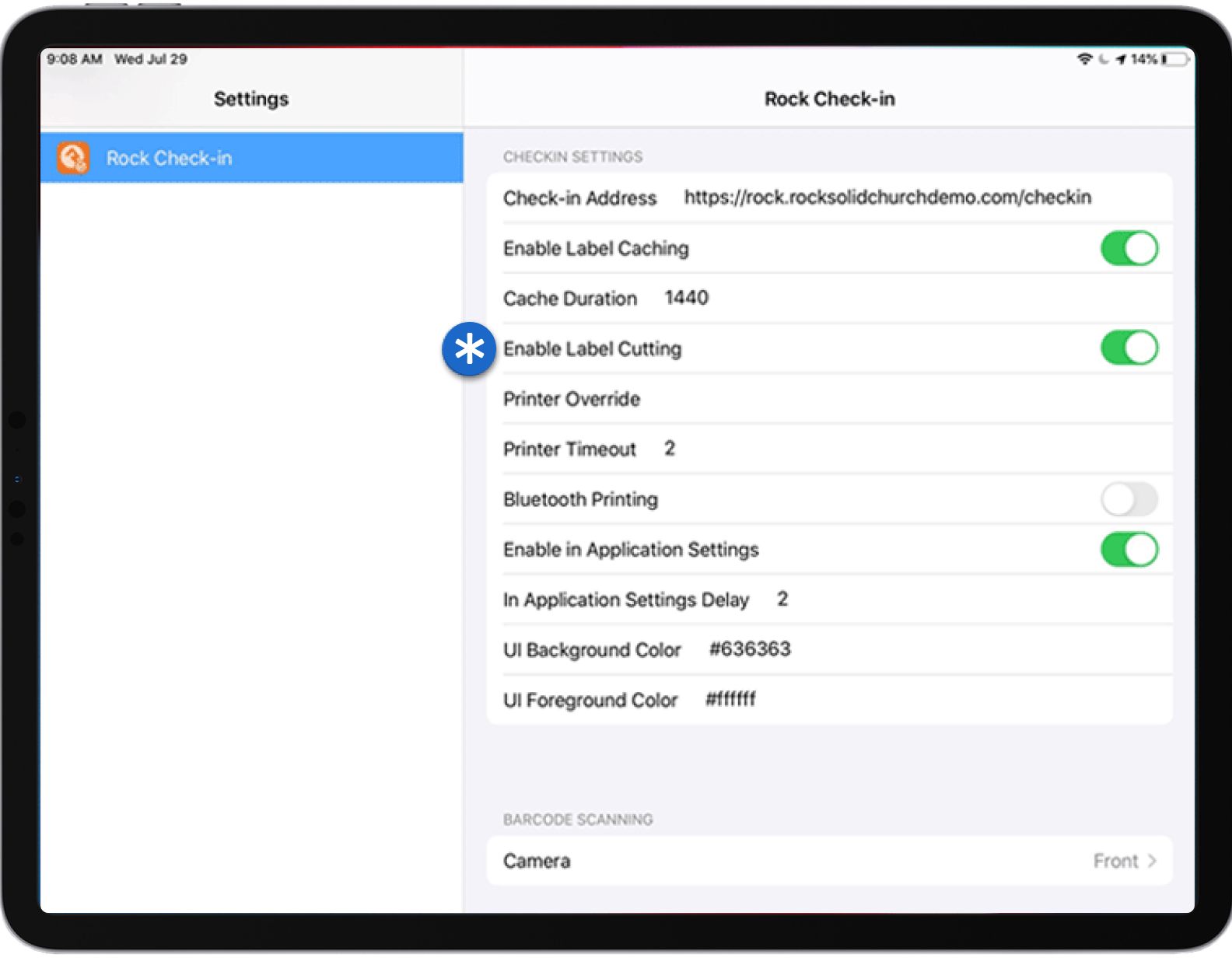This screenshot has width=1232, height=958.
Task: Edit the Check-in Address URL field
Action: [887, 198]
